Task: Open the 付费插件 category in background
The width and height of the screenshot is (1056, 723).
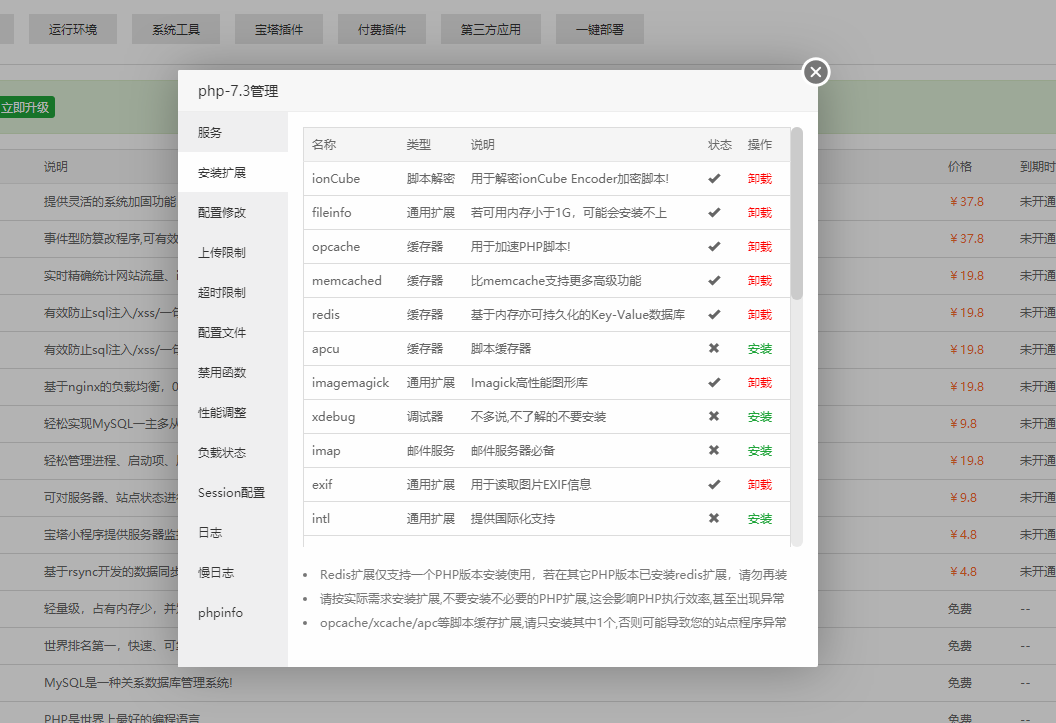Action: click(382, 30)
